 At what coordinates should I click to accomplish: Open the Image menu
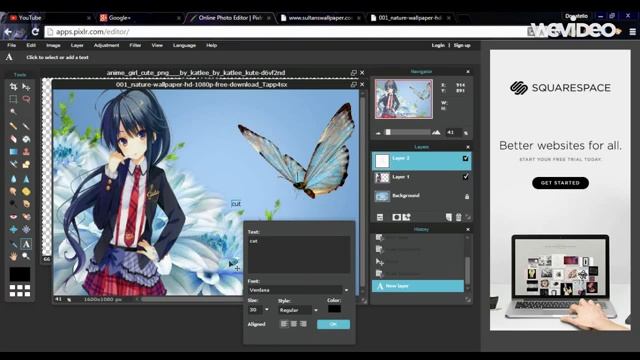(53, 45)
